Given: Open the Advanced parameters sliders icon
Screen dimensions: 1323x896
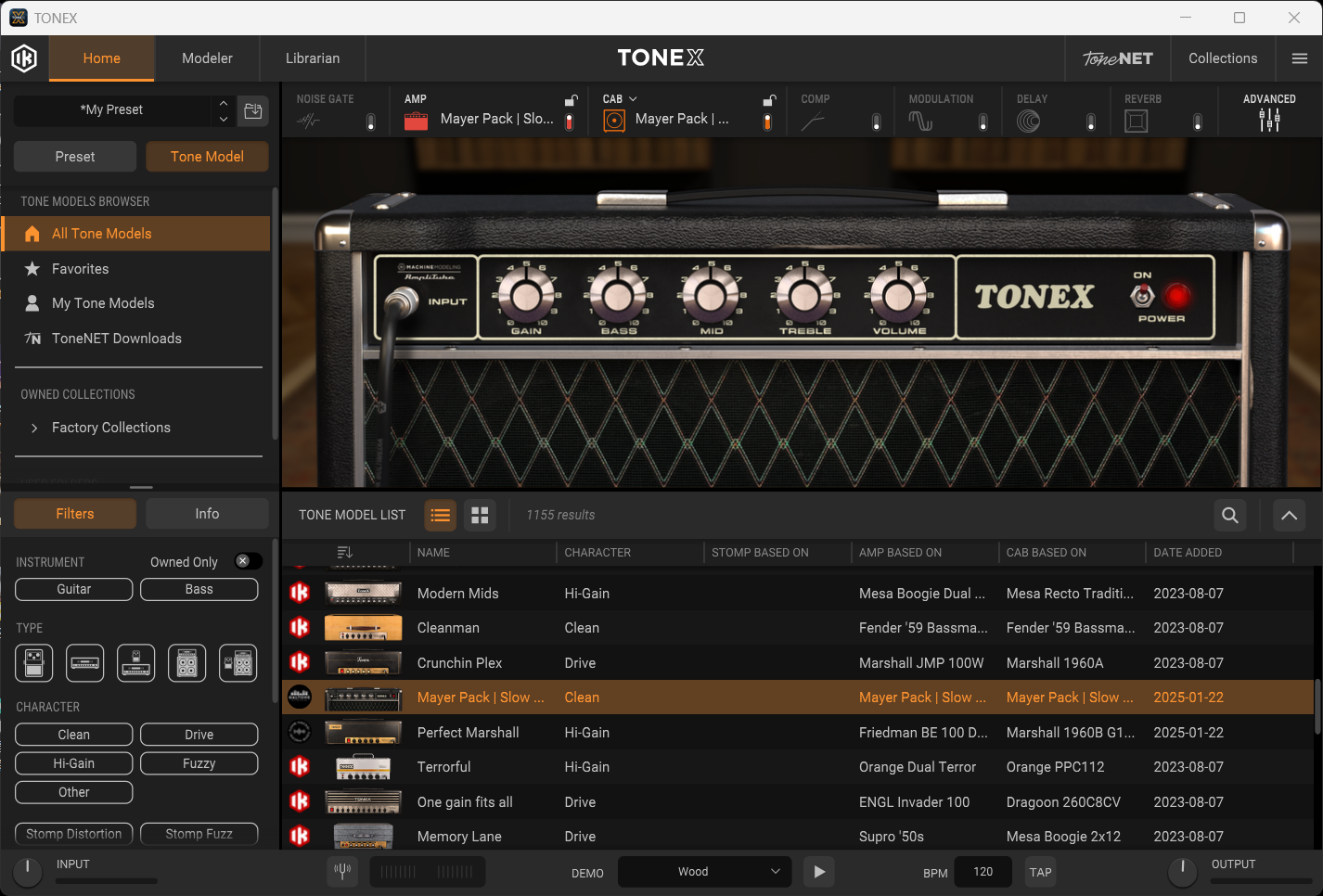Looking at the screenshot, I should (x=1269, y=120).
